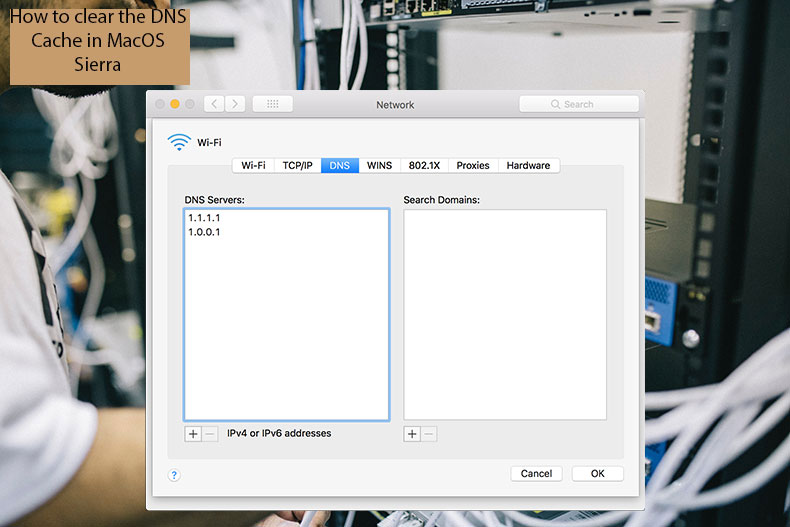Open the TCP/IP tab
Image resolution: width=790 pixels, height=527 pixels.
[x=297, y=165]
